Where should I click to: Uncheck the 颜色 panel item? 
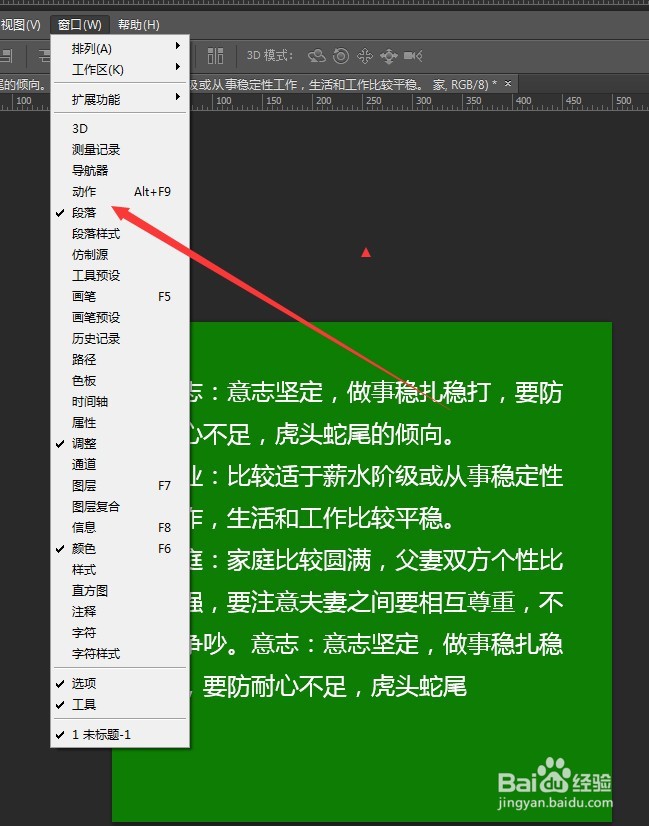[121, 549]
